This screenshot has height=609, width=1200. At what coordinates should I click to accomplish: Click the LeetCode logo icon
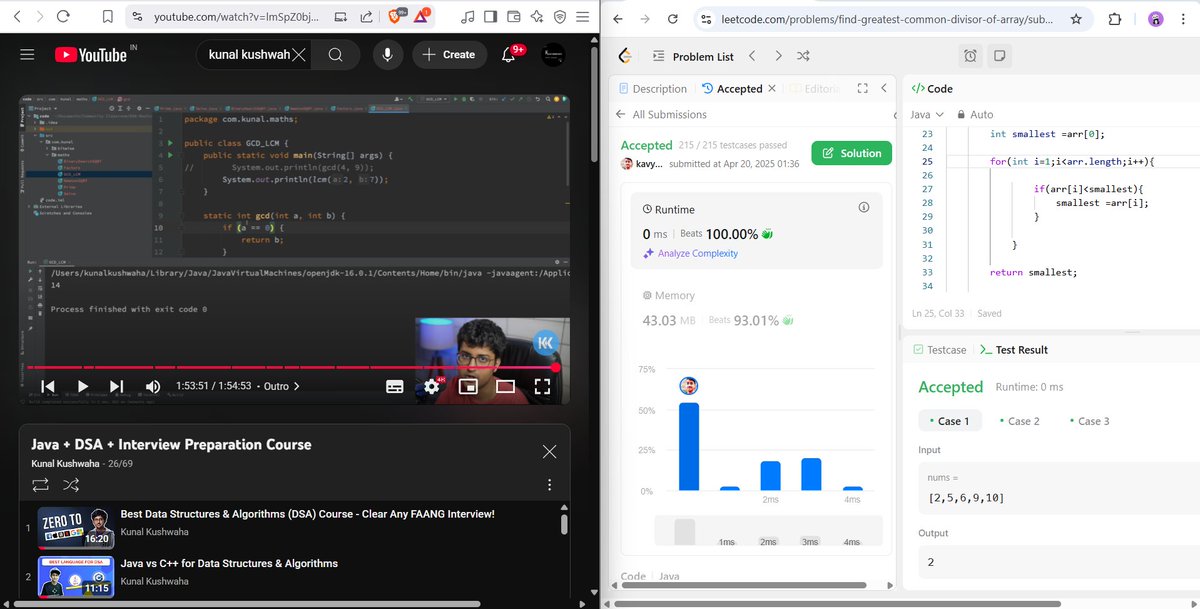(625, 56)
